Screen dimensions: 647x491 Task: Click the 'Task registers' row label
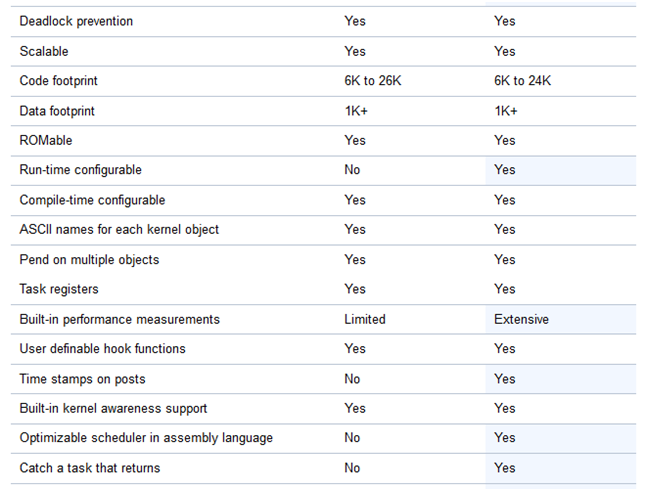(x=59, y=289)
